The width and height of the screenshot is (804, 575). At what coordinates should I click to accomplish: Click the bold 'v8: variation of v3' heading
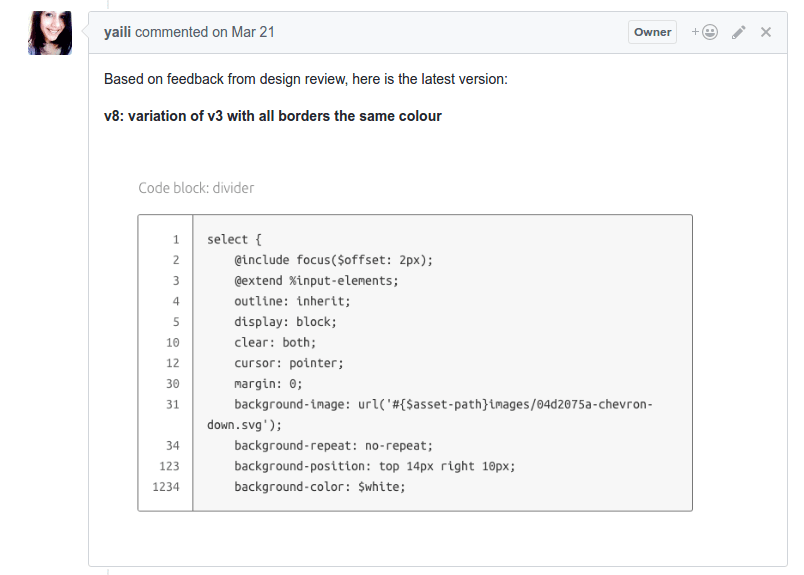(272, 116)
